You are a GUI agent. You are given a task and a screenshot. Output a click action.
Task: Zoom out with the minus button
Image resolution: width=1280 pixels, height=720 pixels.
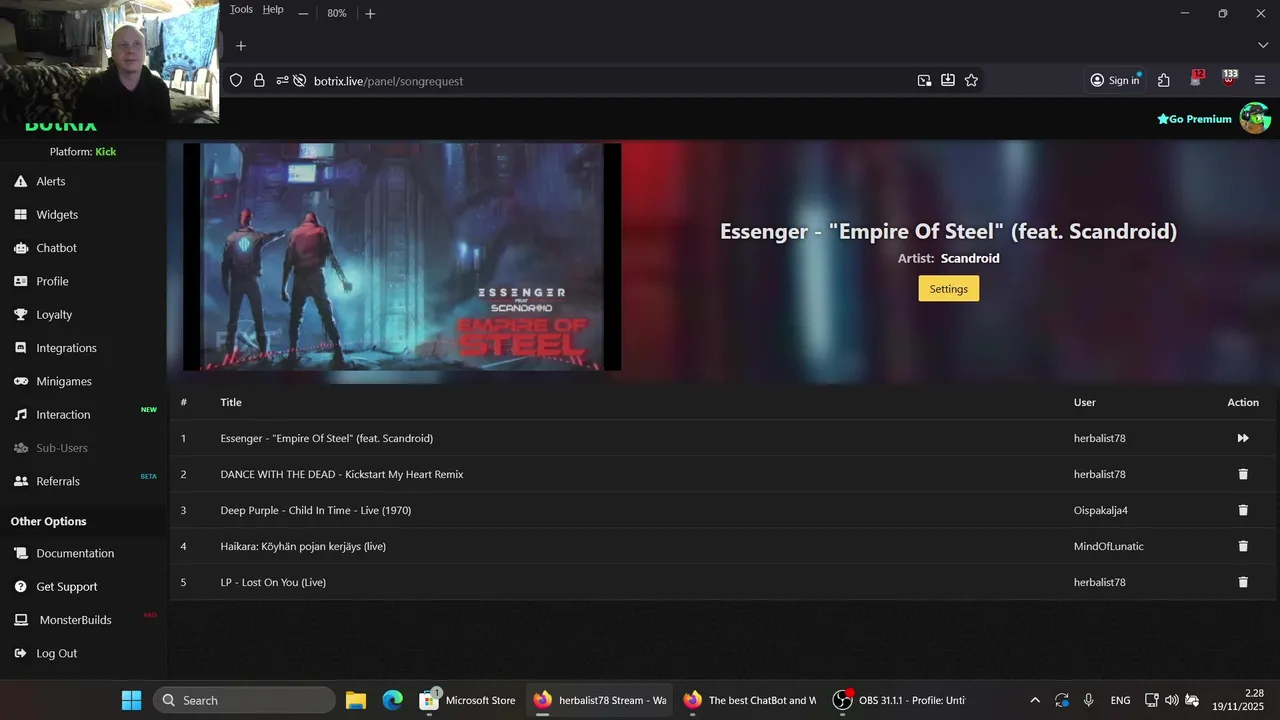coord(303,13)
